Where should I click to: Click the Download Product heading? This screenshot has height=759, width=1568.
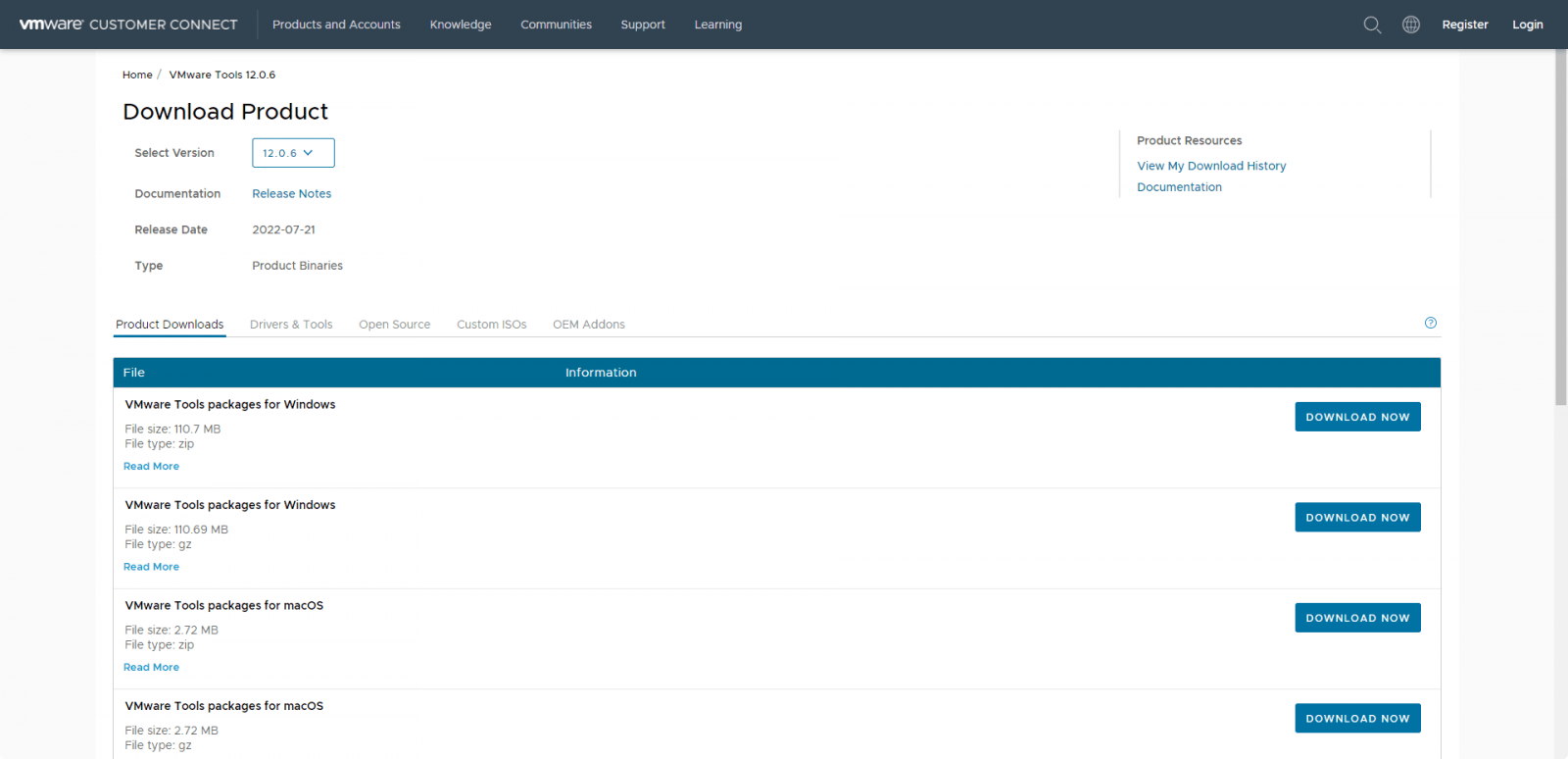pos(225,112)
